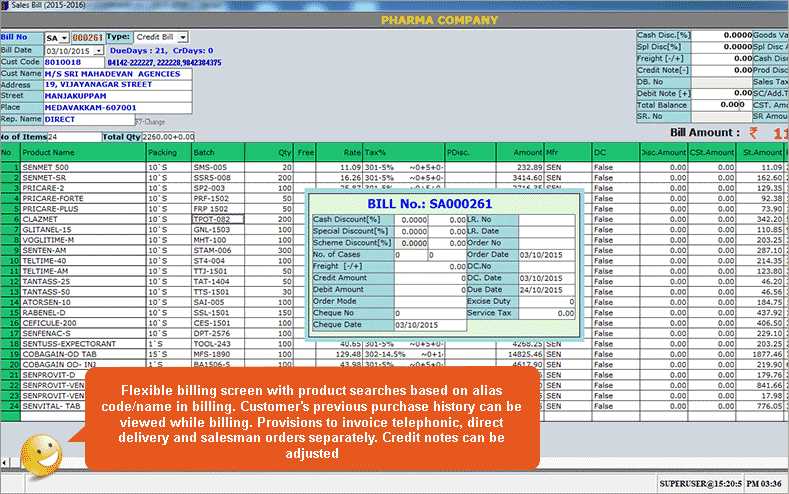
Task: Open the Credit Bill type dropdown
Action: (x=183, y=37)
